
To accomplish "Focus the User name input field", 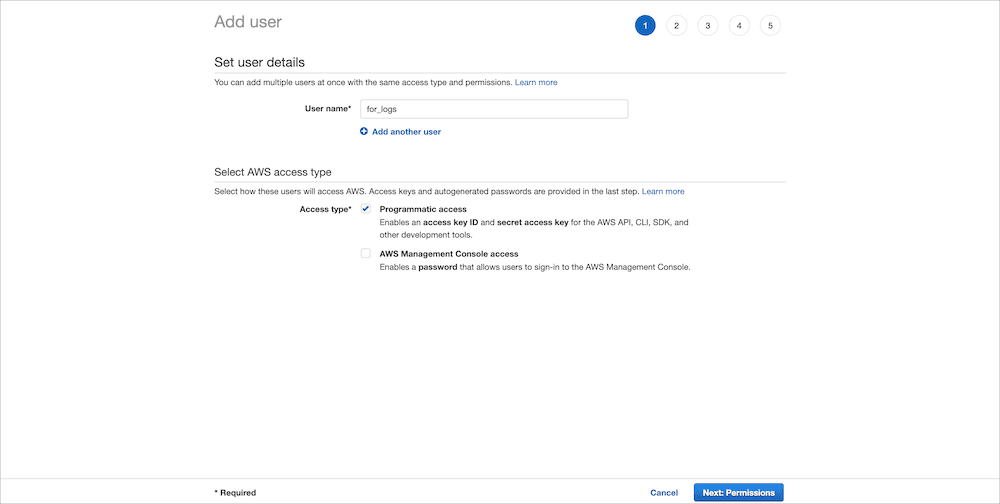I will pyautogui.click(x=494, y=109).
